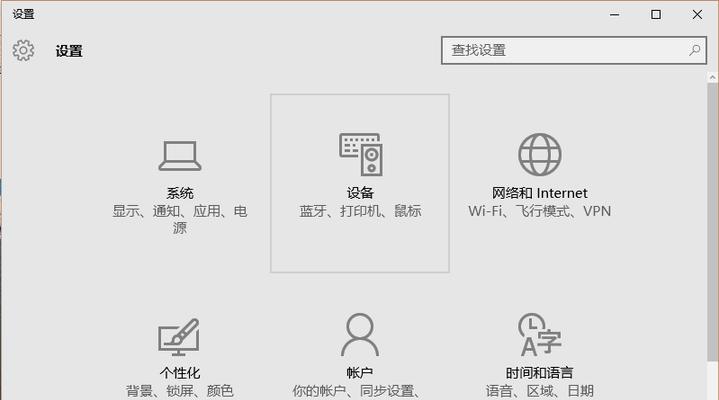
Task: Minimize the 设置 window
Action: click(x=614, y=15)
